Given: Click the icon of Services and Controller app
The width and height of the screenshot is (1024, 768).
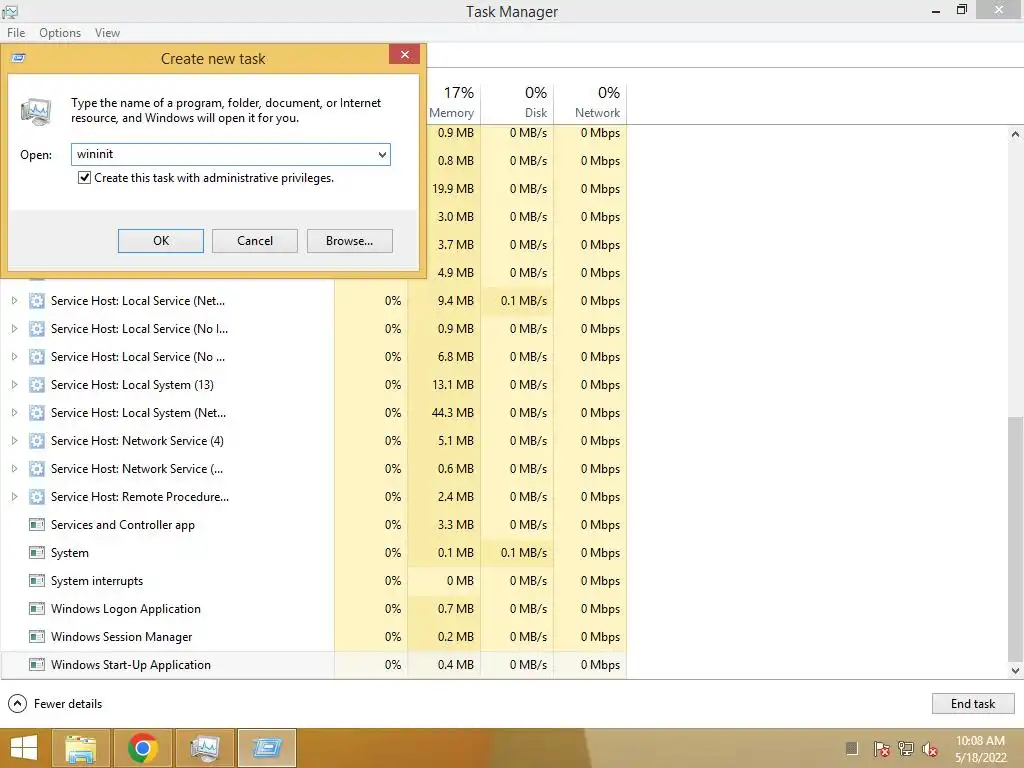Looking at the screenshot, I should pos(37,525).
